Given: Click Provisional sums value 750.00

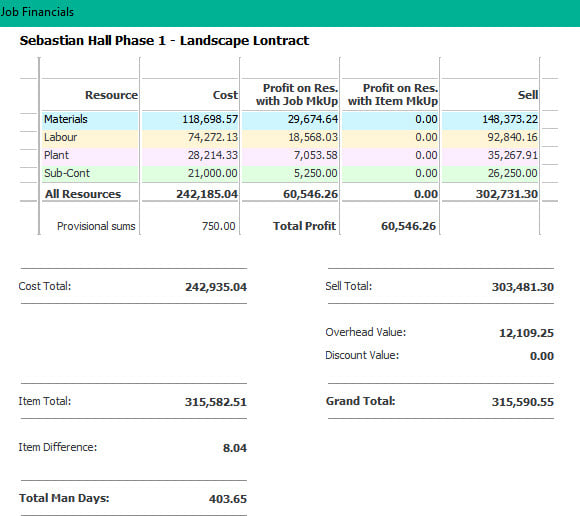Looking at the screenshot, I should 219,226.
